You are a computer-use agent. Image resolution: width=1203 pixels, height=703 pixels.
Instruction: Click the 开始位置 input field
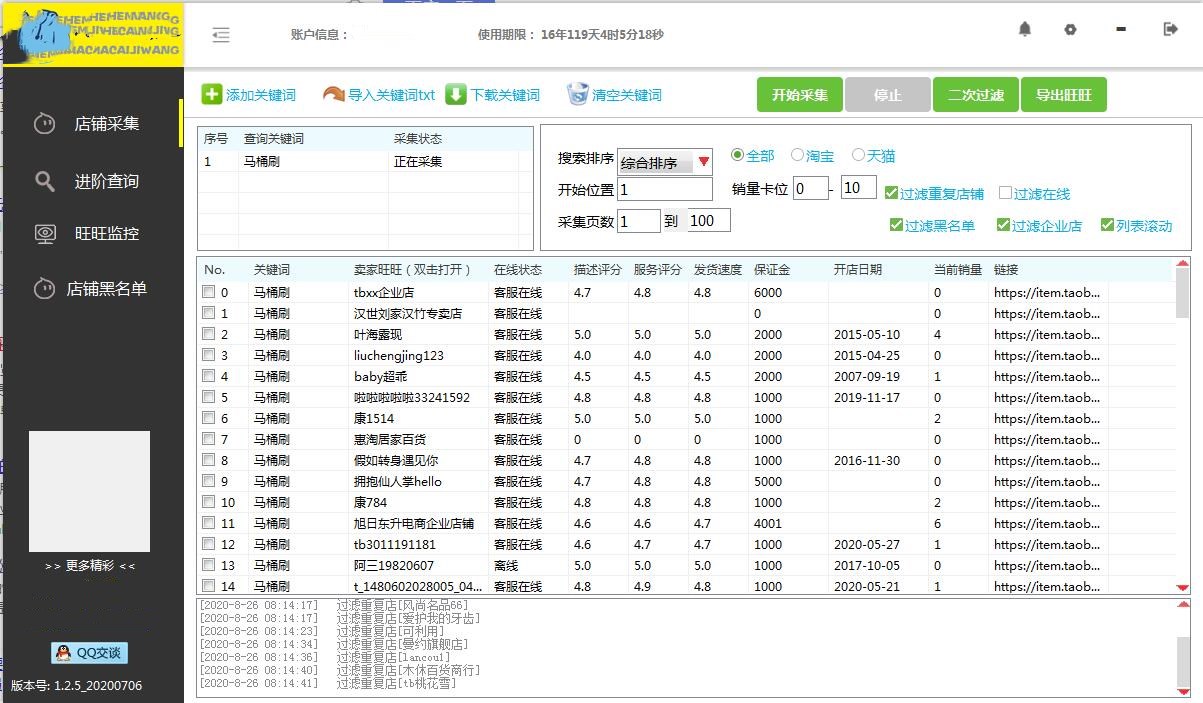coord(664,190)
